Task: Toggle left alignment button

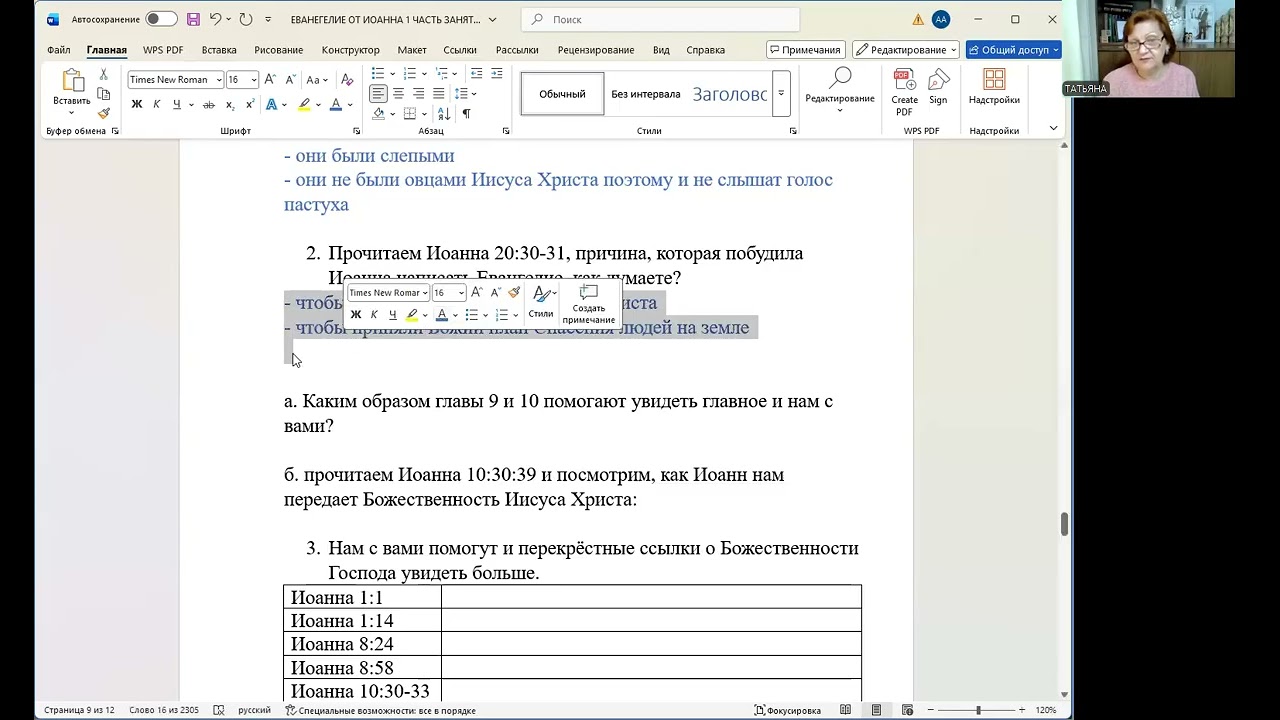Action: pyautogui.click(x=378, y=94)
